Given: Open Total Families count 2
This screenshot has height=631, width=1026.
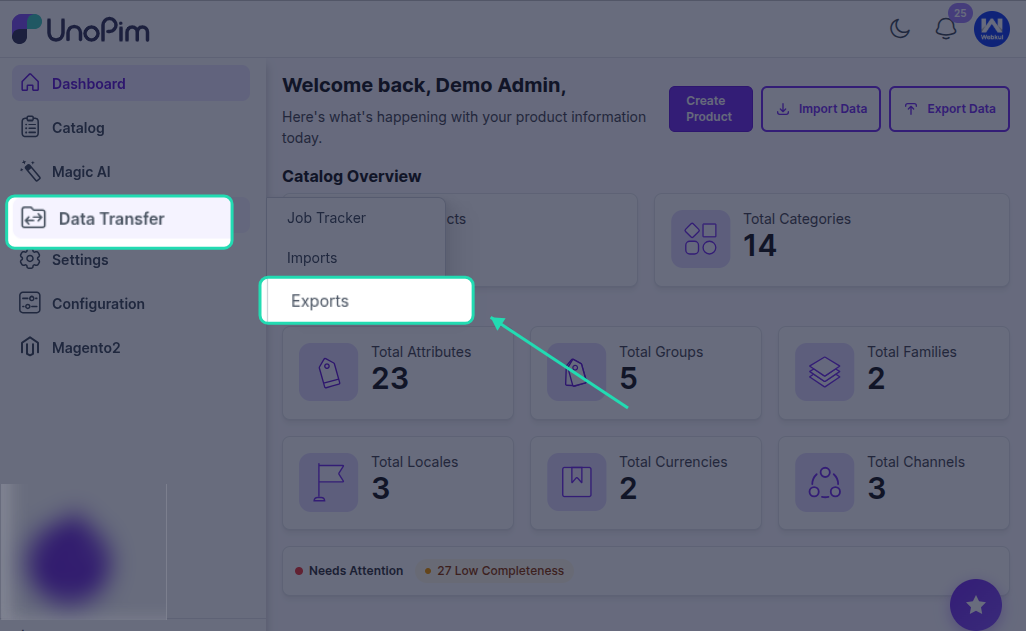Looking at the screenshot, I should [876, 378].
